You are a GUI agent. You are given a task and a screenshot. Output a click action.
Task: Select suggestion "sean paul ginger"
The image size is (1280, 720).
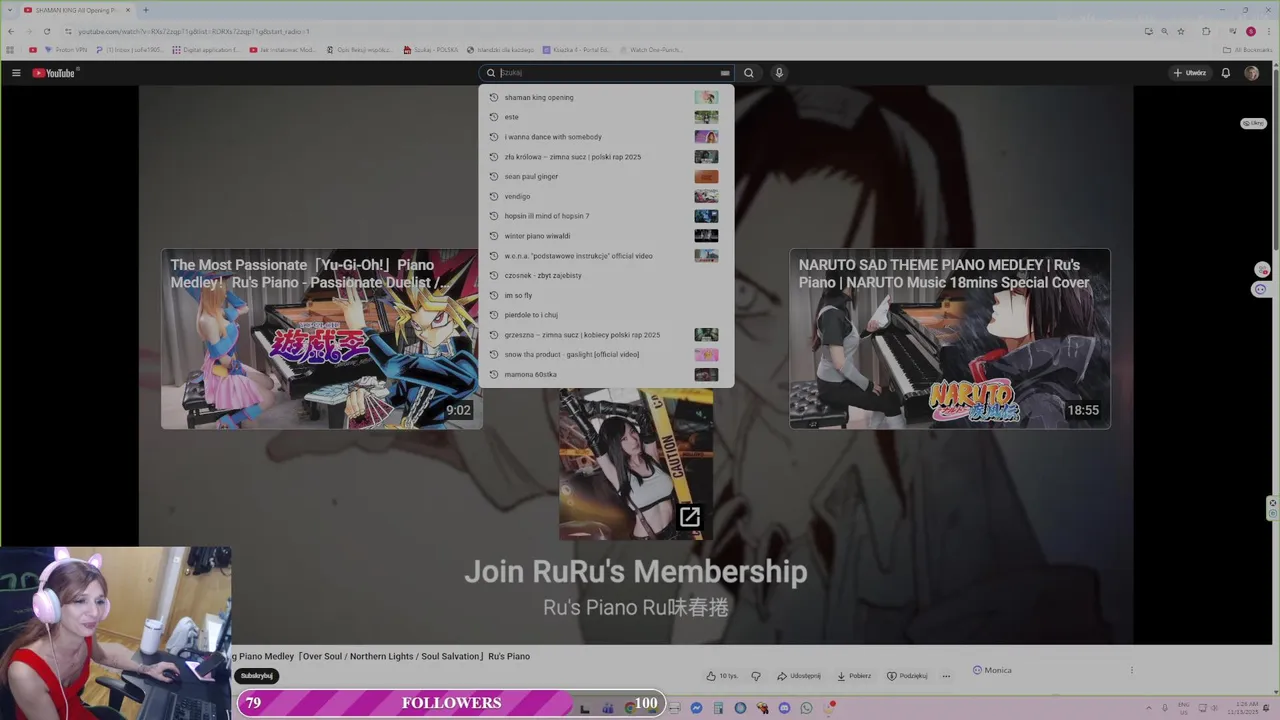point(605,176)
